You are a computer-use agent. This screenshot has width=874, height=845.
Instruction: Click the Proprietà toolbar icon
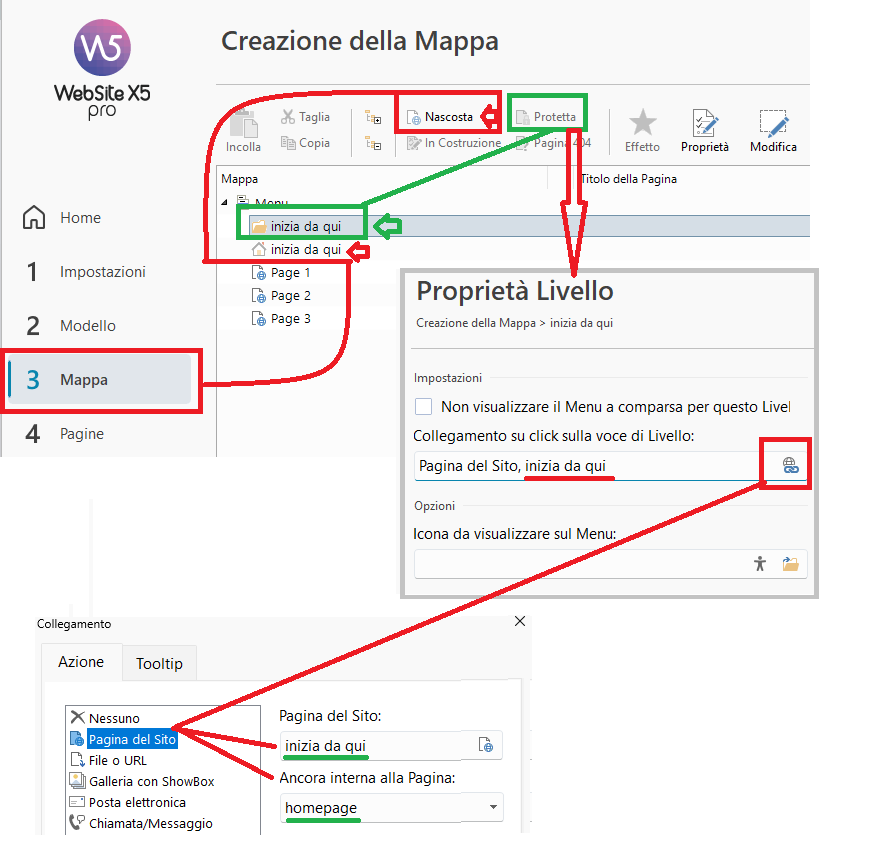[705, 124]
